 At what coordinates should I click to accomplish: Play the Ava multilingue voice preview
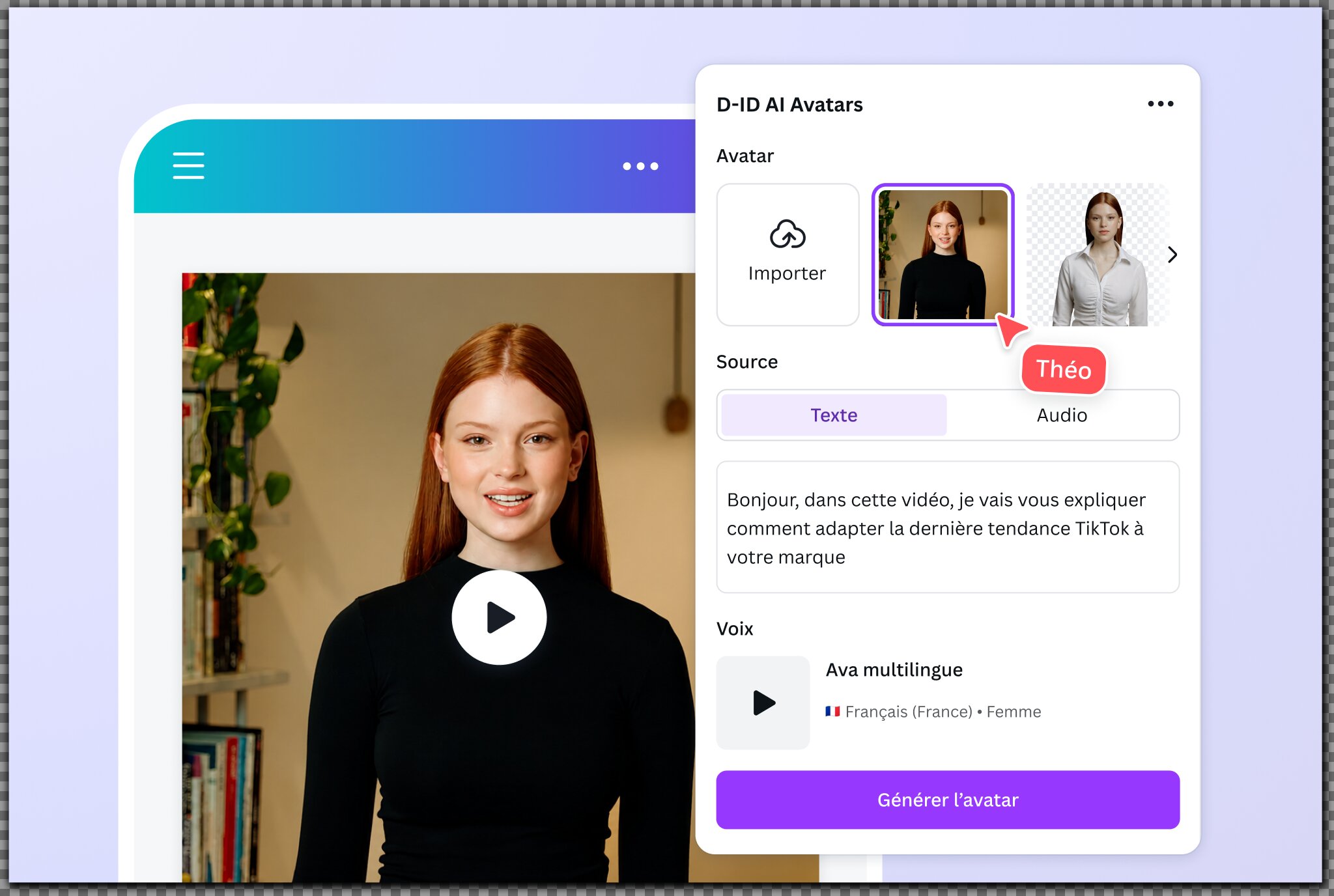[763, 703]
